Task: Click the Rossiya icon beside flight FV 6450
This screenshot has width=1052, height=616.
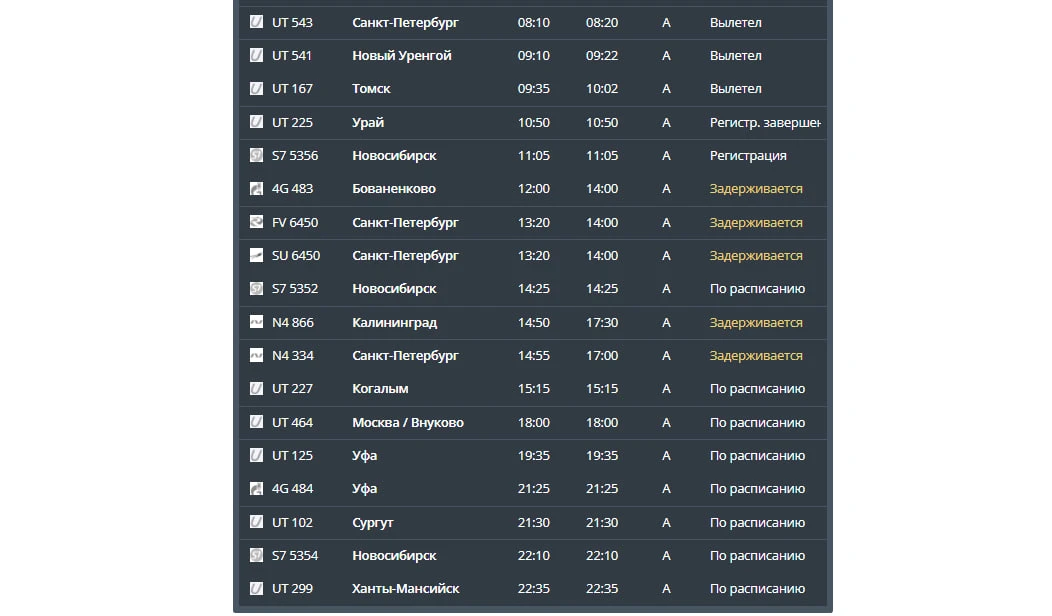Action: pyautogui.click(x=256, y=222)
